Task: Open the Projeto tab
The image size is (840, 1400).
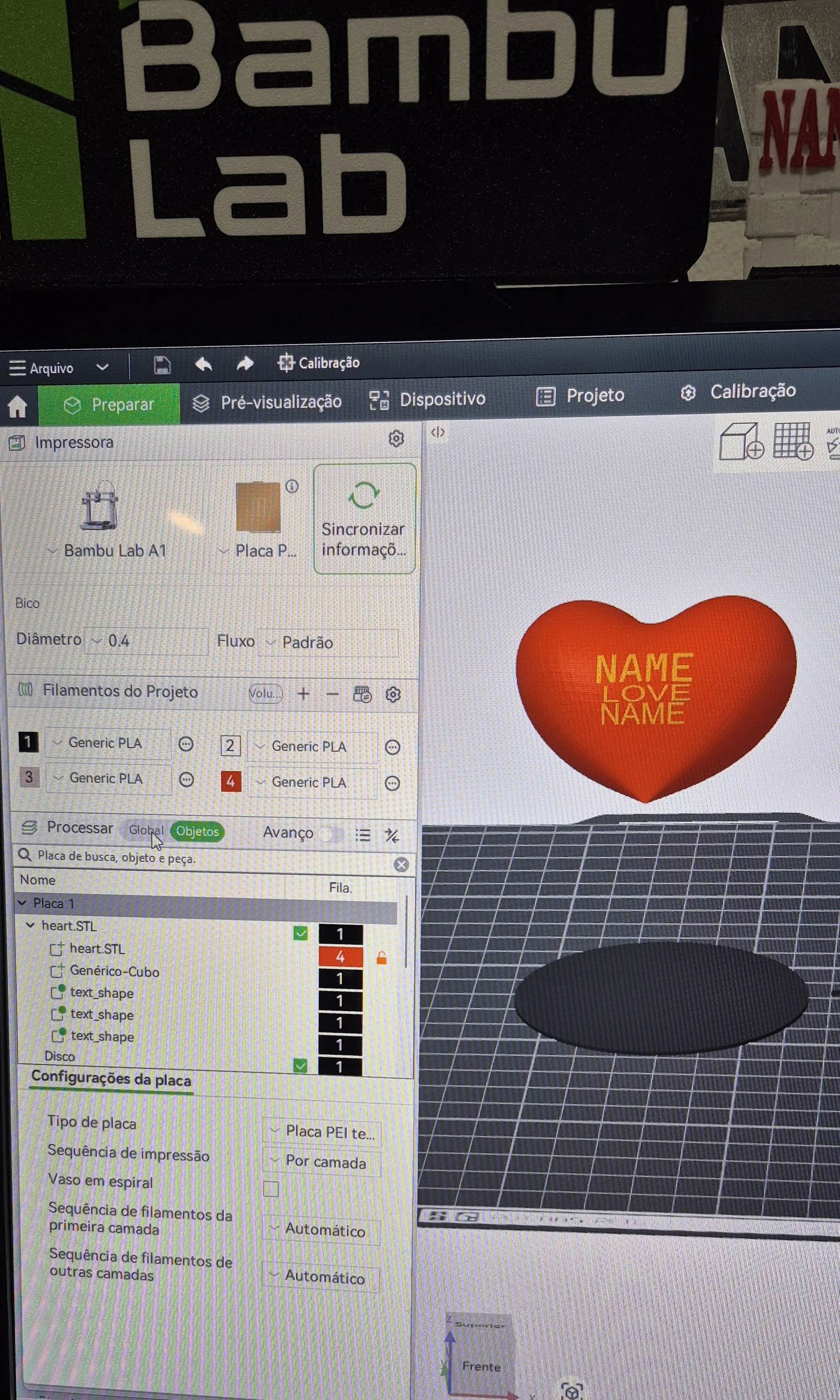Action: point(580,395)
